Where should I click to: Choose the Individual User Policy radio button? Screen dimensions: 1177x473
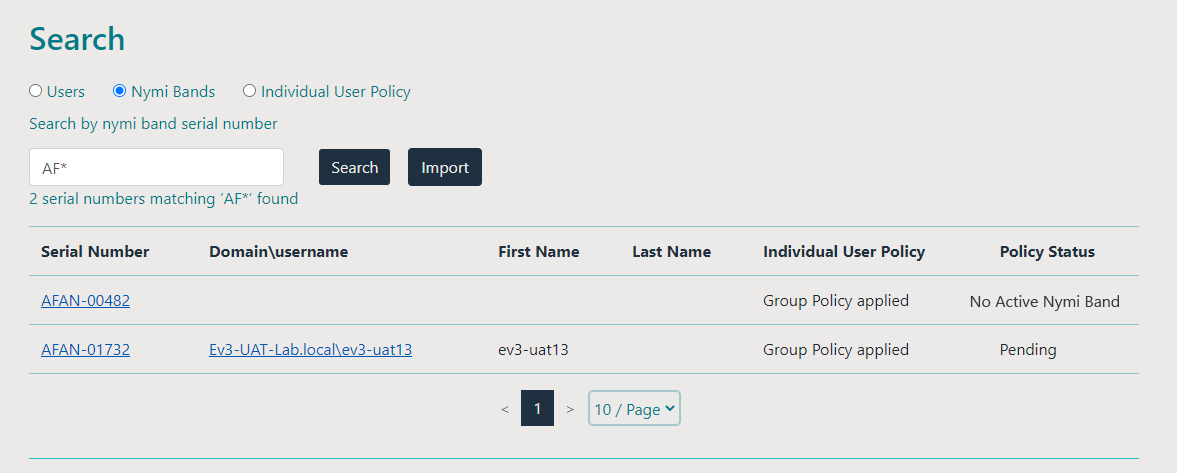click(x=250, y=91)
